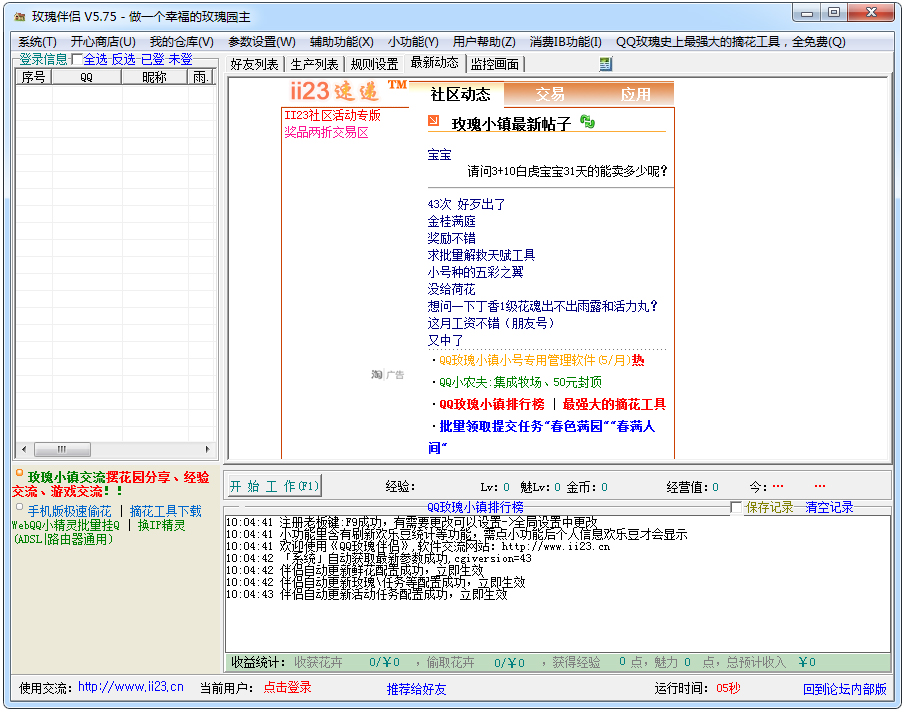Toggle the 全选 checkbox in login info
Viewport: 907px width, 712px height.
(x=76, y=59)
